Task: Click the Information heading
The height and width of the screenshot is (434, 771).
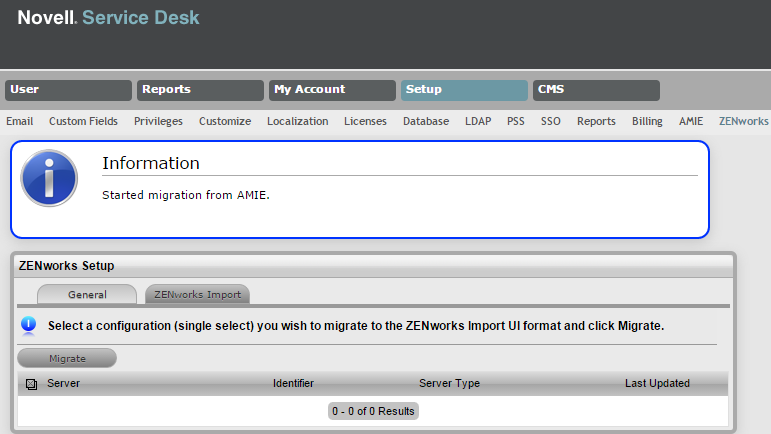Action: coord(150,163)
